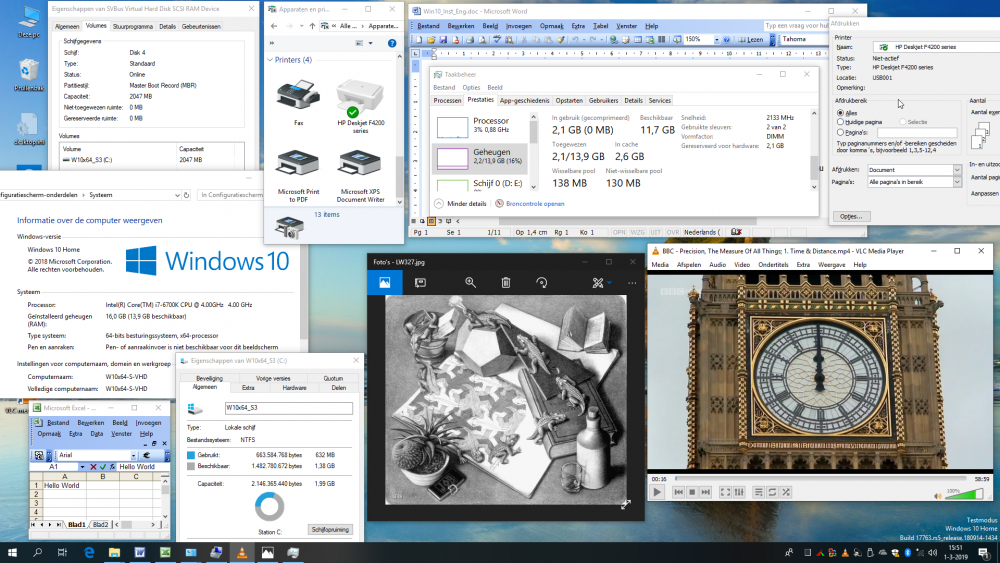Image resolution: width=1000 pixels, height=563 pixels.
Task: Select the Pagina's radio button
Action: 840,132
